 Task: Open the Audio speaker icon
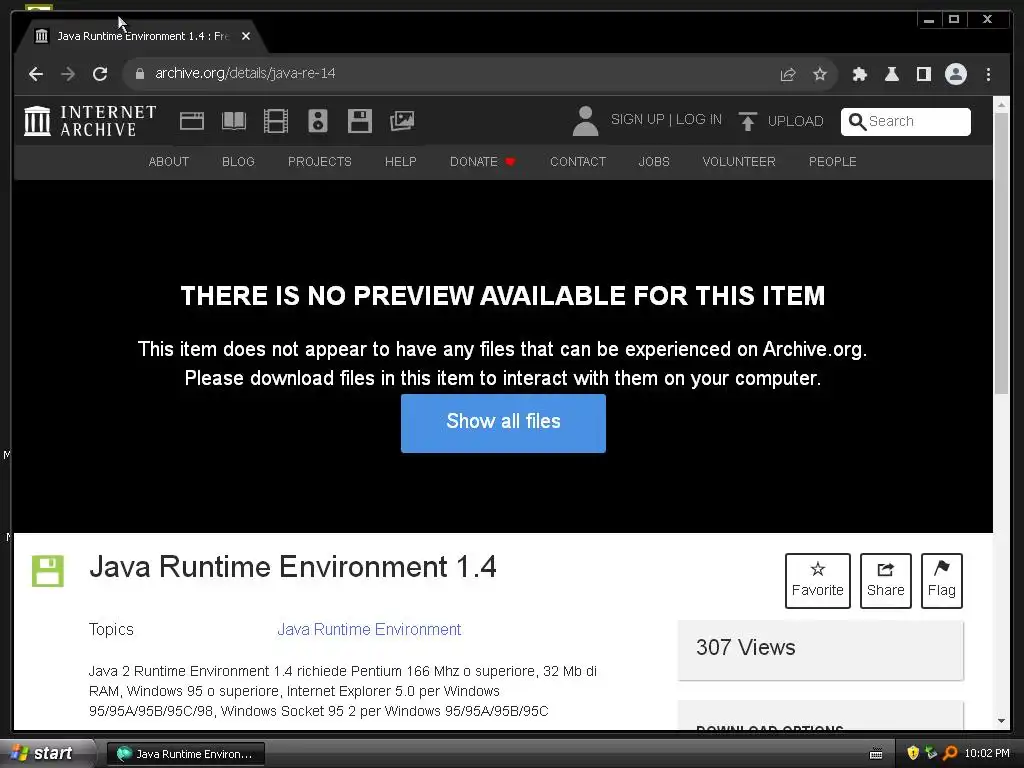[x=318, y=121]
